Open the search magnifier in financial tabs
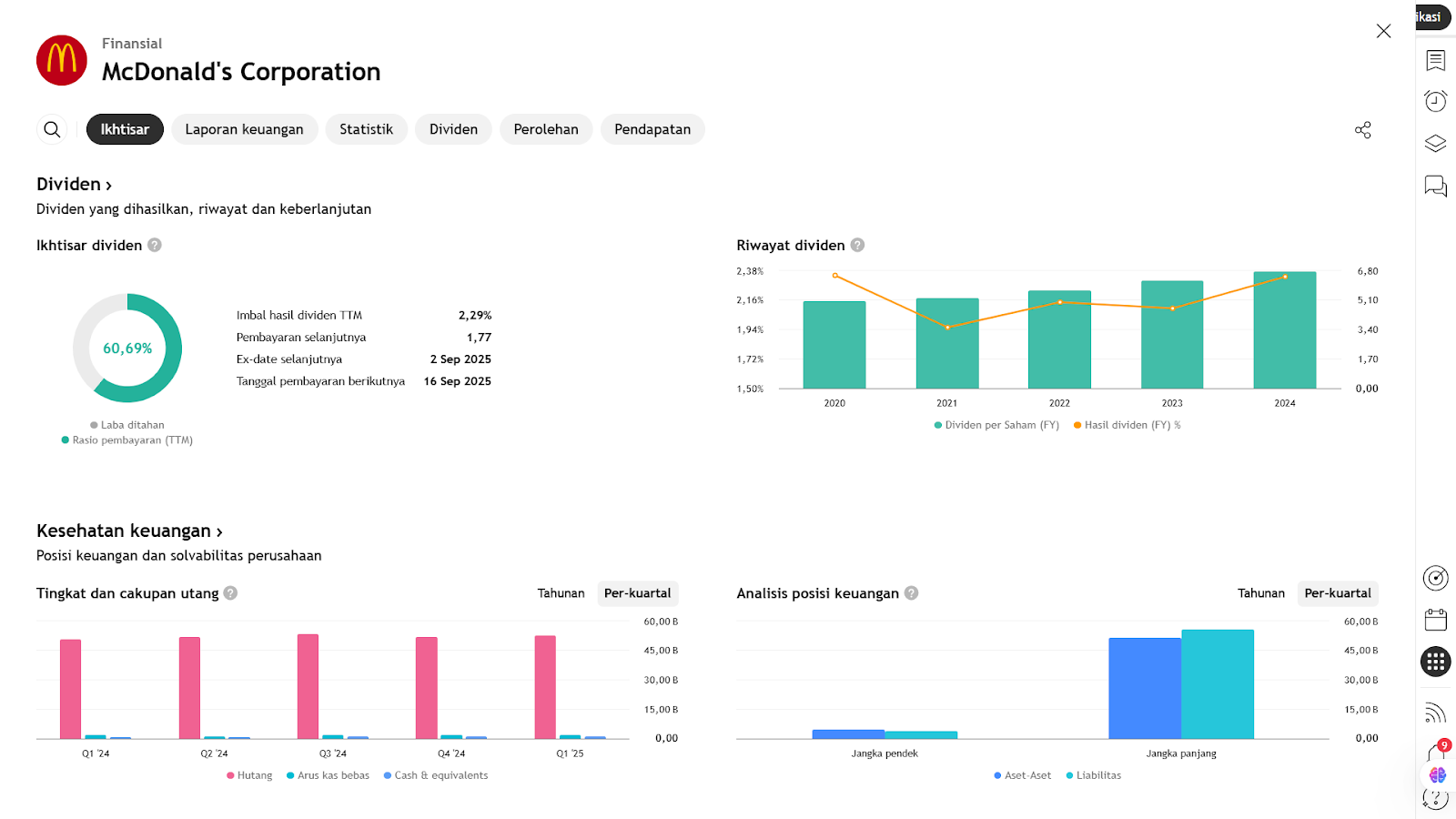 52,129
